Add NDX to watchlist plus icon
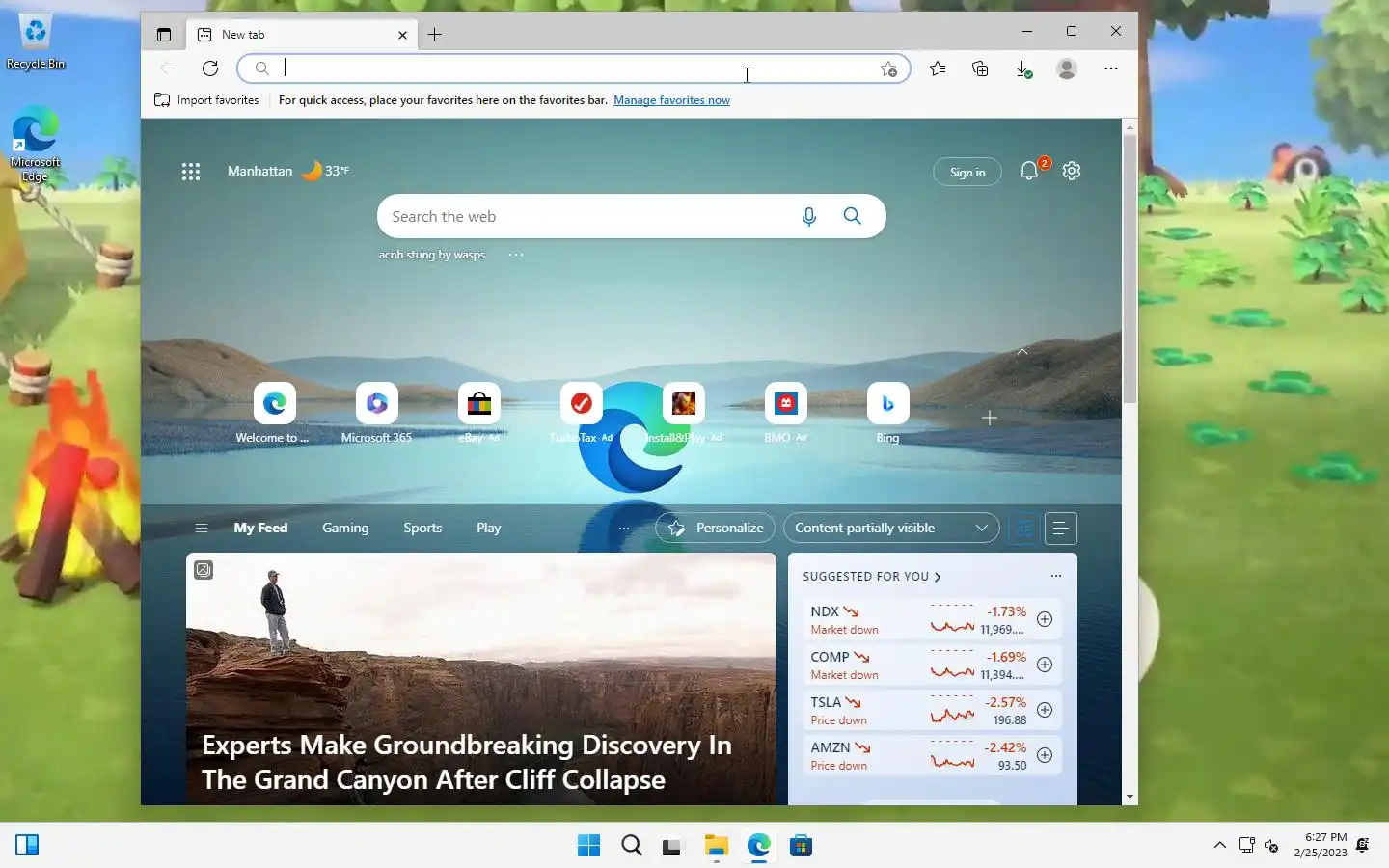Screen dimensions: 1389x868 pyautogui.click(x=1045, y=619)
